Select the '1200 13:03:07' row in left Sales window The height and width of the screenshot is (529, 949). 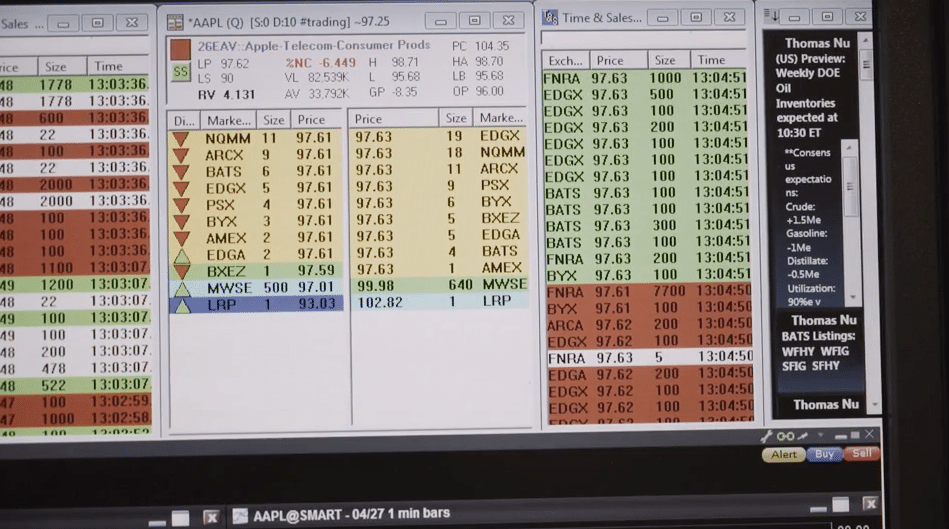point(74,284)
